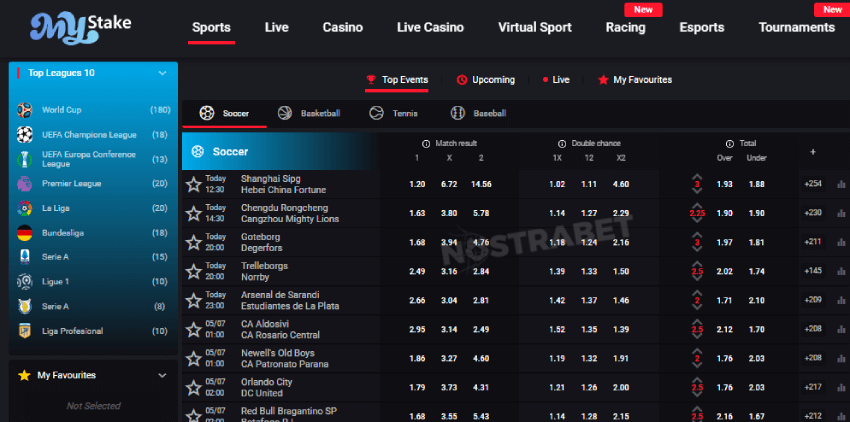Bet on Shanghai Sipg win at 1.20
Screen dimensions: 850x422
click(417, 184)
